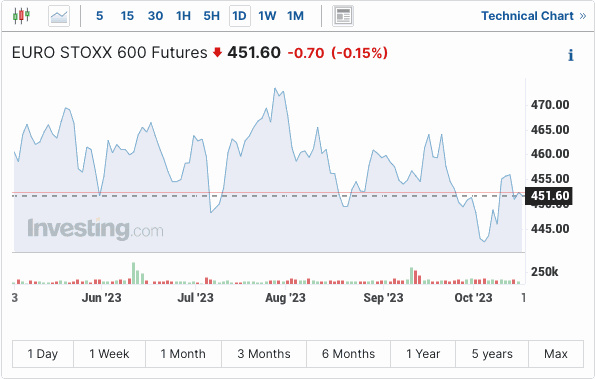Click the -0.70 price change value
The height and width of the screenshot is (379, 595).
[x=306, y=53]
